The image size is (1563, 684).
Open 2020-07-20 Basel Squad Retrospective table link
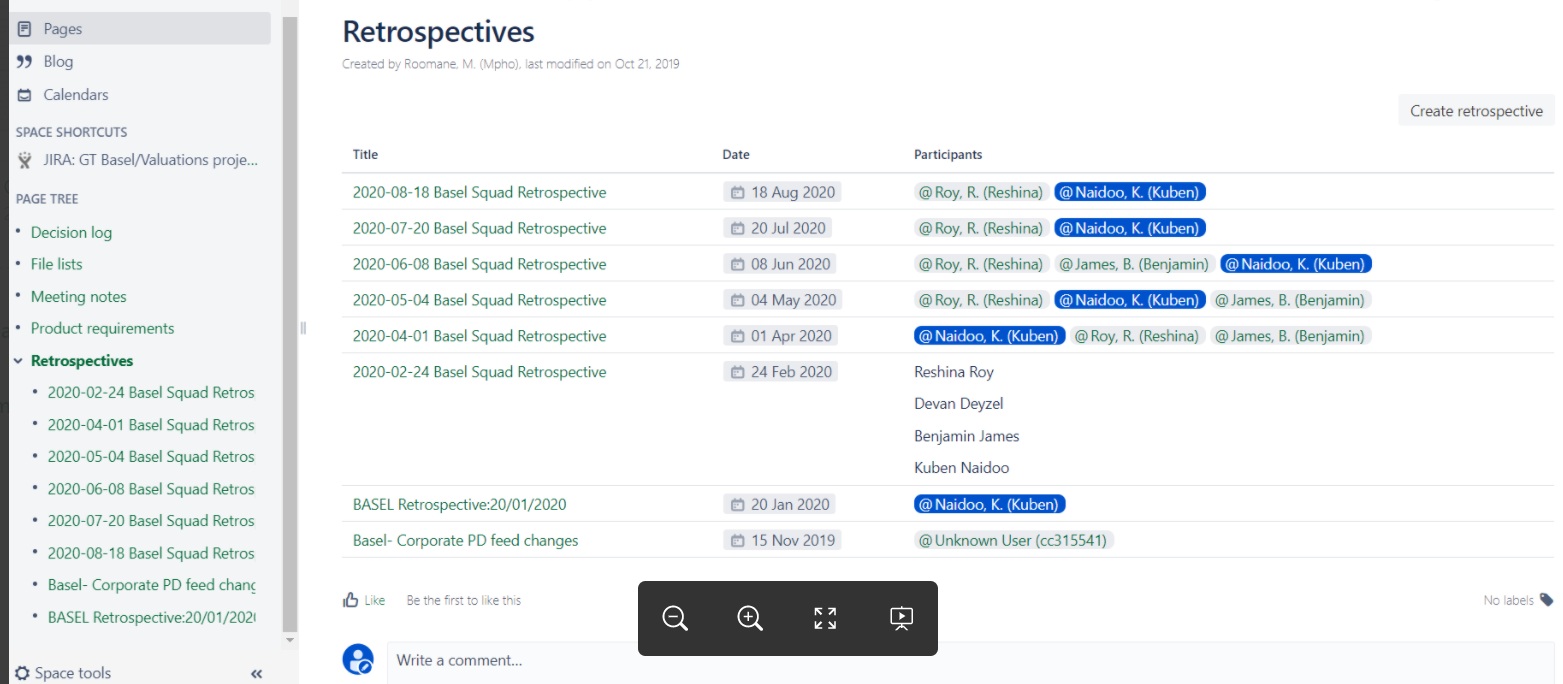[x=479, y=228]
